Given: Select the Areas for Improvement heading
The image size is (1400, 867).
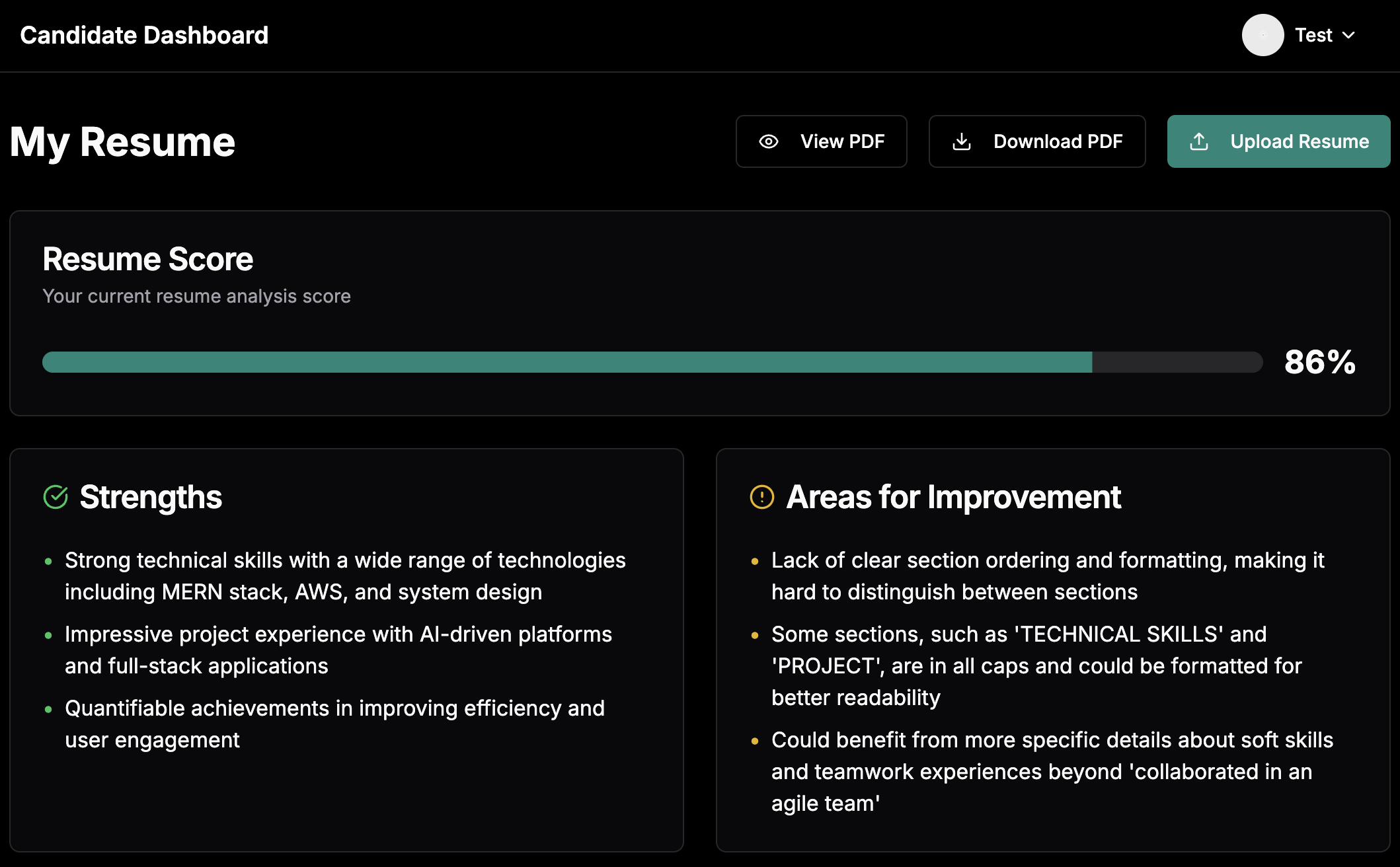Looking at the screenshot, I should (953, 497).
